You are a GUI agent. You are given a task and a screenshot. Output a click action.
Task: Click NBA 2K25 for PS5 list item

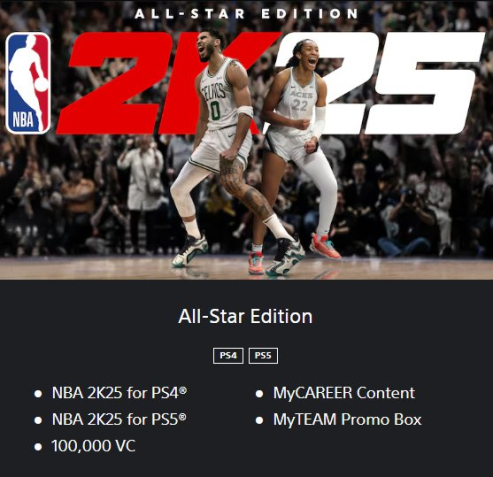[119, 419]
